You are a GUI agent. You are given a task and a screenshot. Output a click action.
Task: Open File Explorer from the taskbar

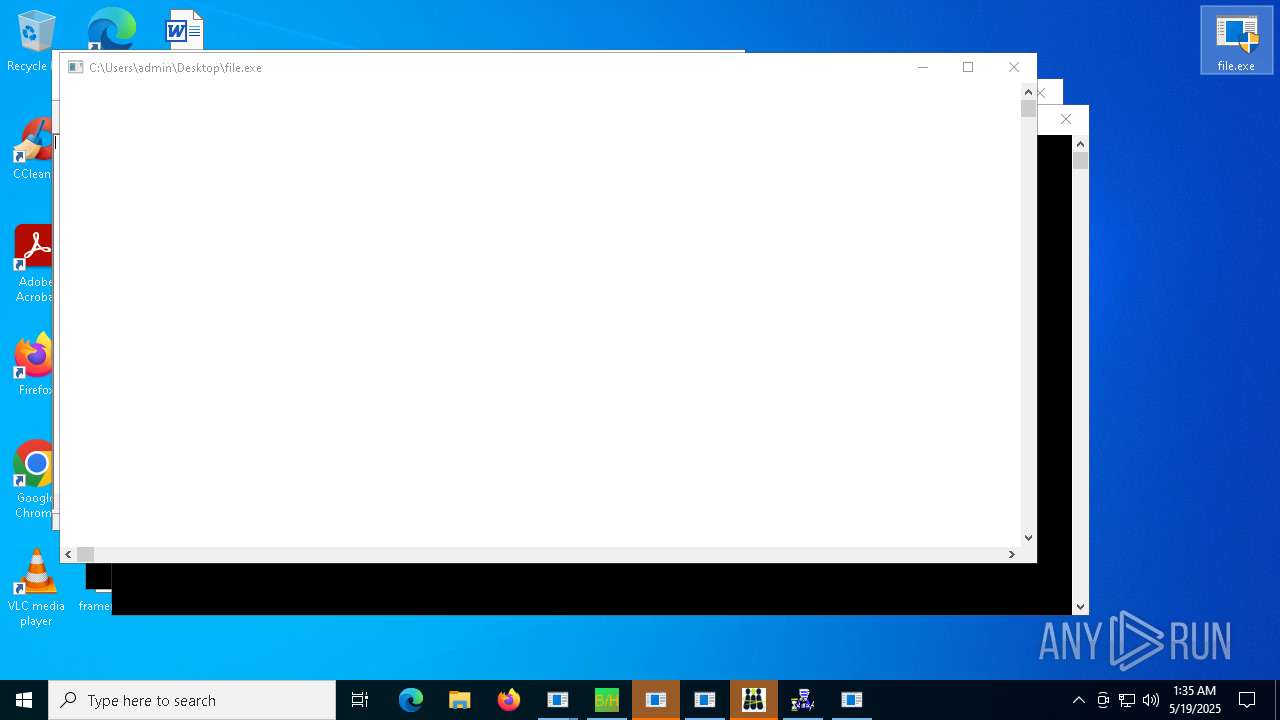click(x=460, y=700)
